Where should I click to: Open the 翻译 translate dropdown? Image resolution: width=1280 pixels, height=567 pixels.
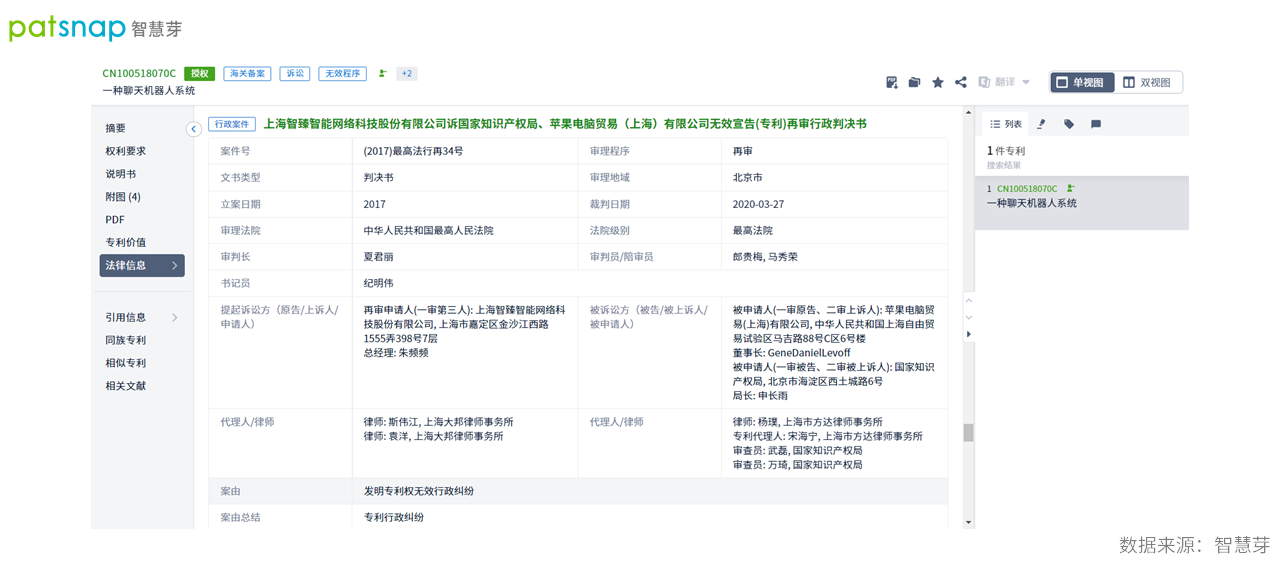click(x=1004, y=82)
